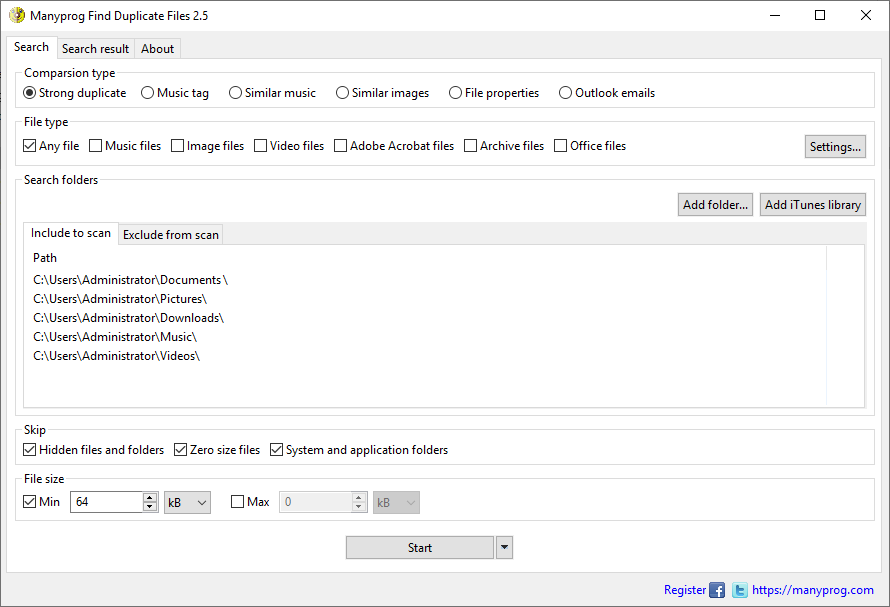Select the Music folder path
Screen dimensions: 890x607
pyautogui.click(x=115, y=337)
